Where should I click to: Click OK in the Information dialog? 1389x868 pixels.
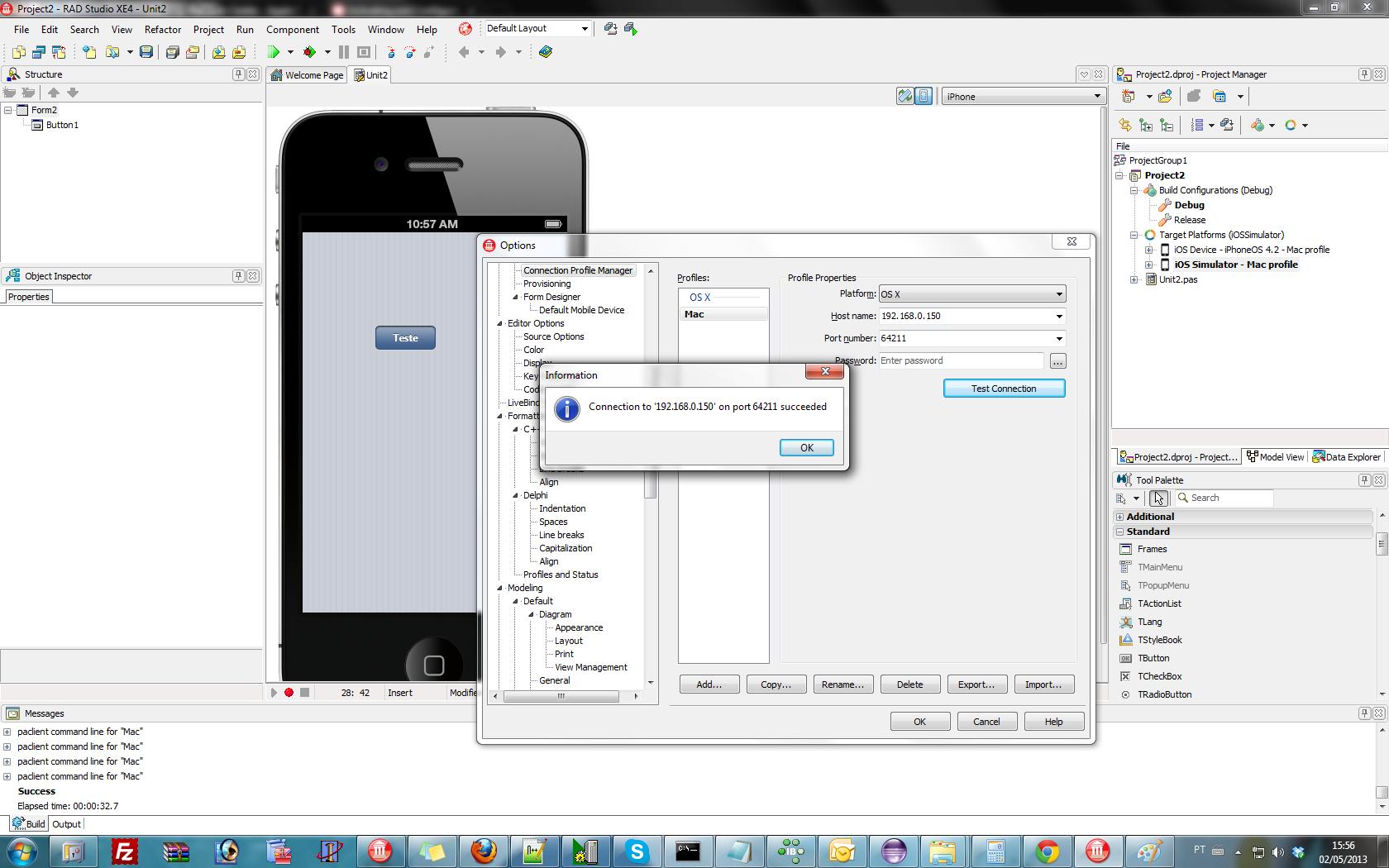806,448
